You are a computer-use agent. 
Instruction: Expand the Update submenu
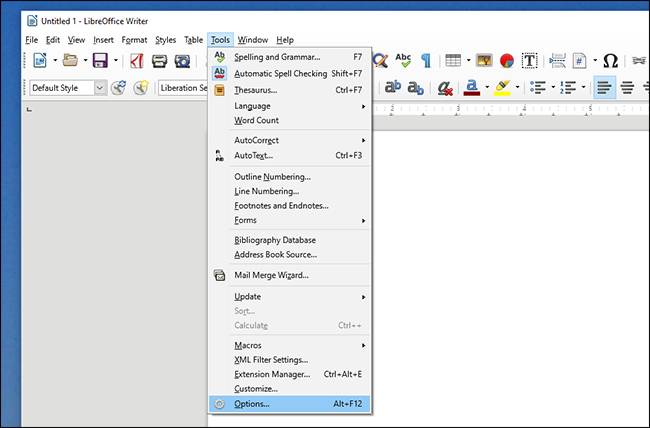[289, 297]
